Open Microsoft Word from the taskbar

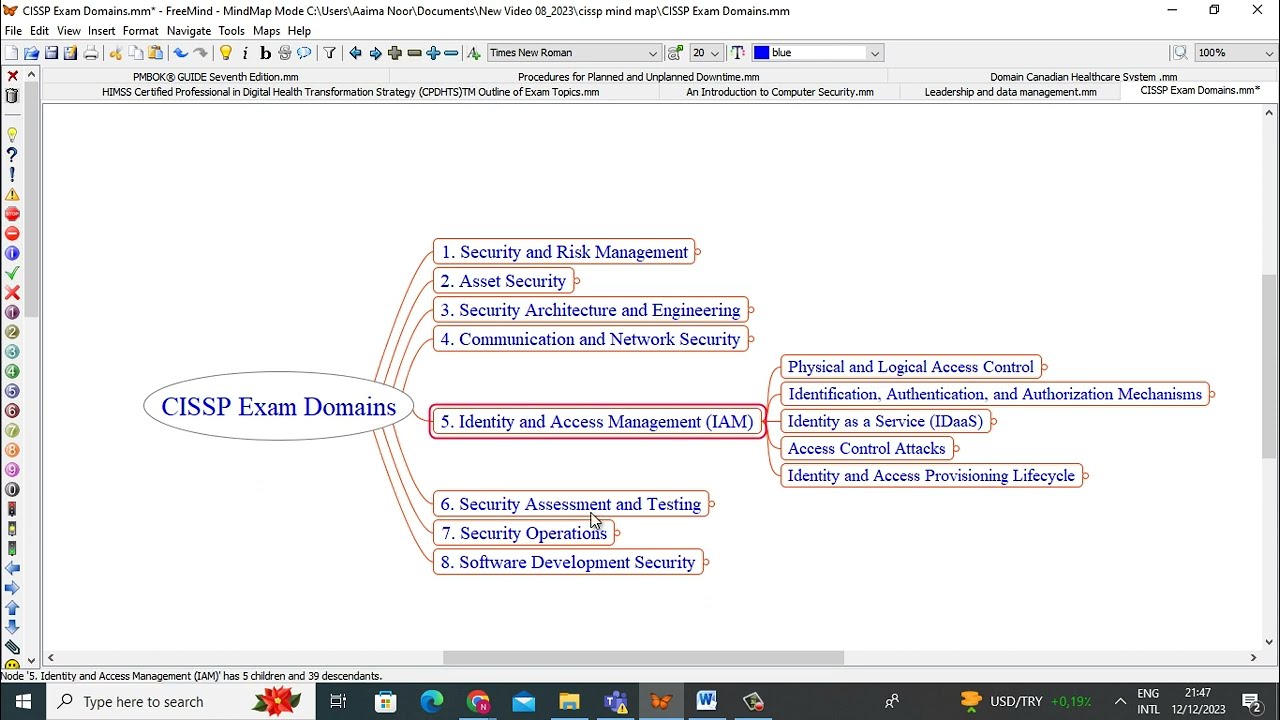[707, 702]
